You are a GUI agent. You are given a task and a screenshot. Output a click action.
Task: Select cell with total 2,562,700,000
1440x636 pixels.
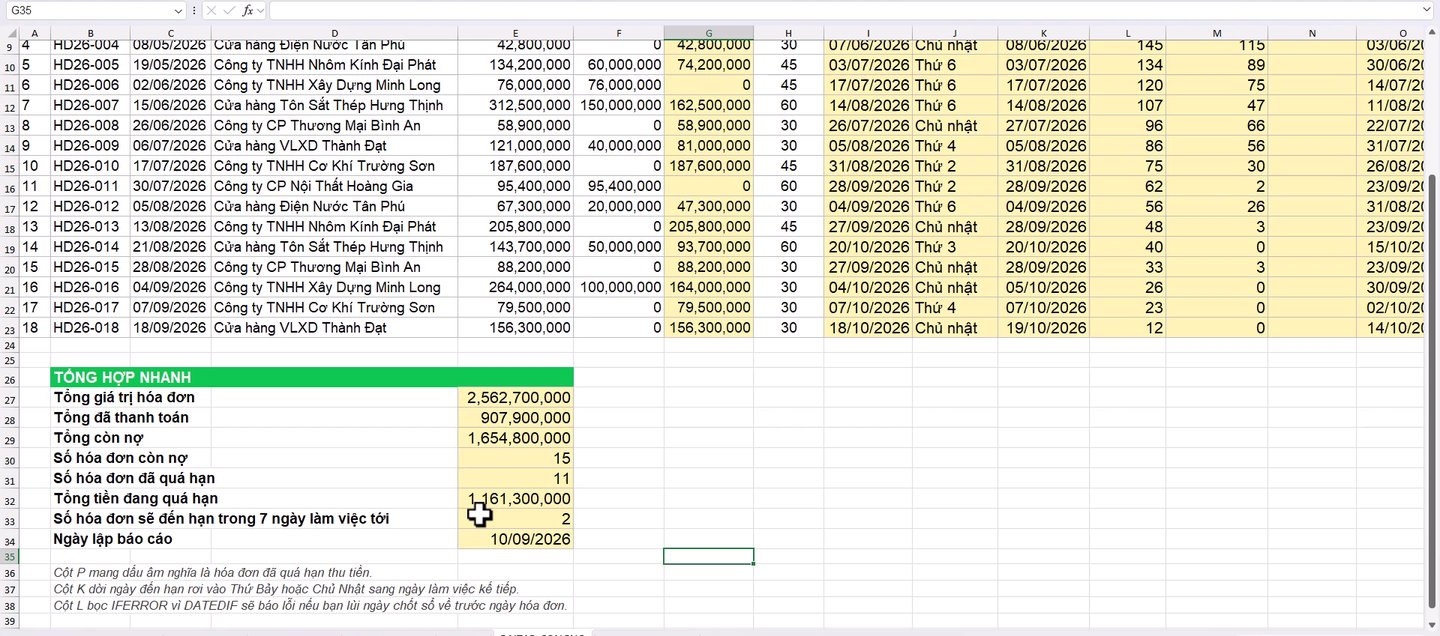click(516, 397)
